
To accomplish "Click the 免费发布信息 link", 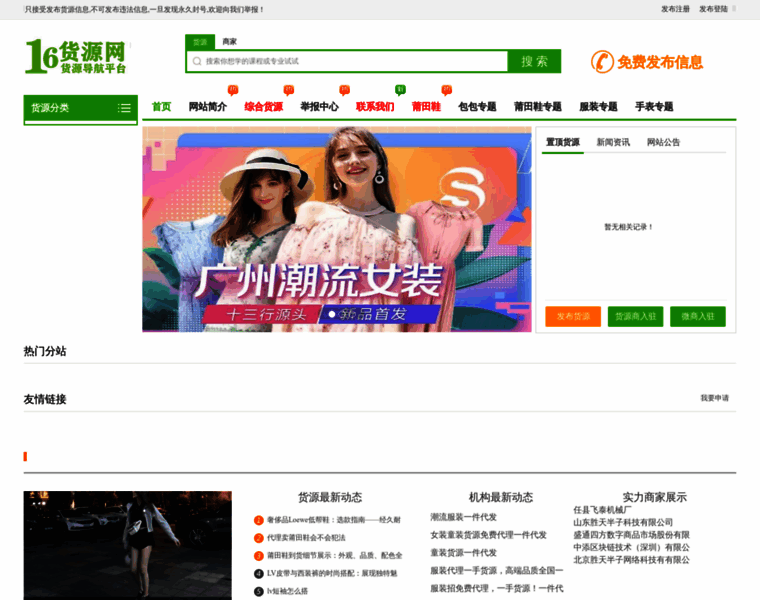I will [x=660, y=62].
